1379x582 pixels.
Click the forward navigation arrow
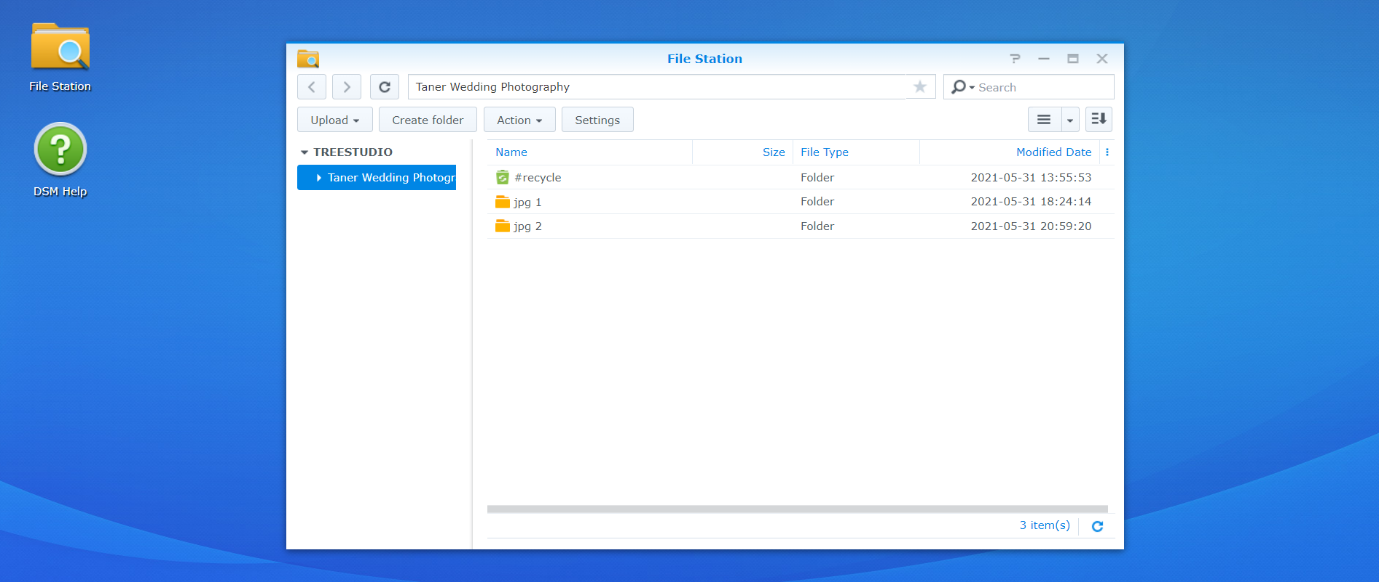[x=347, y=87]
